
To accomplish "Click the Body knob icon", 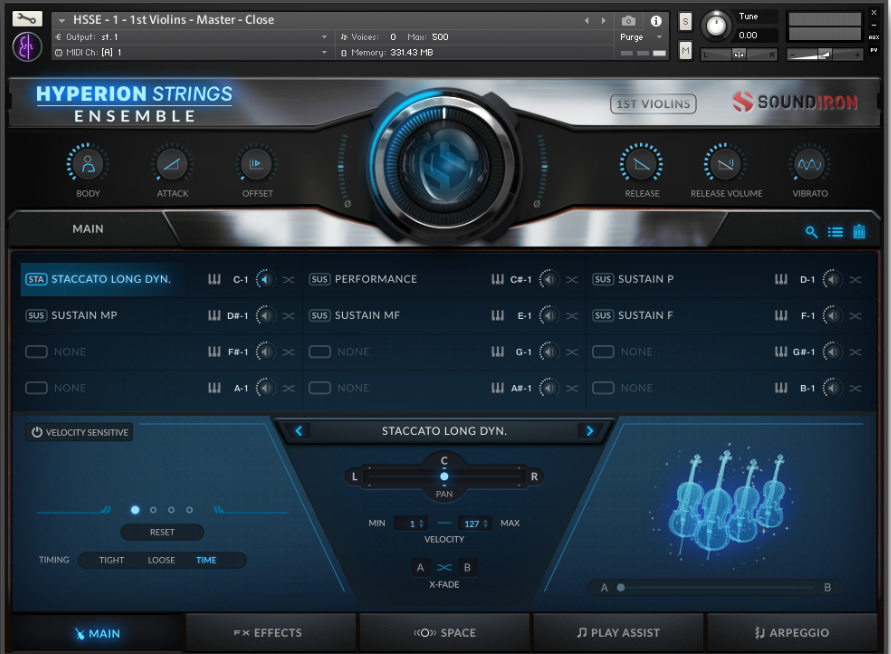I will click(x=88, y=164).
